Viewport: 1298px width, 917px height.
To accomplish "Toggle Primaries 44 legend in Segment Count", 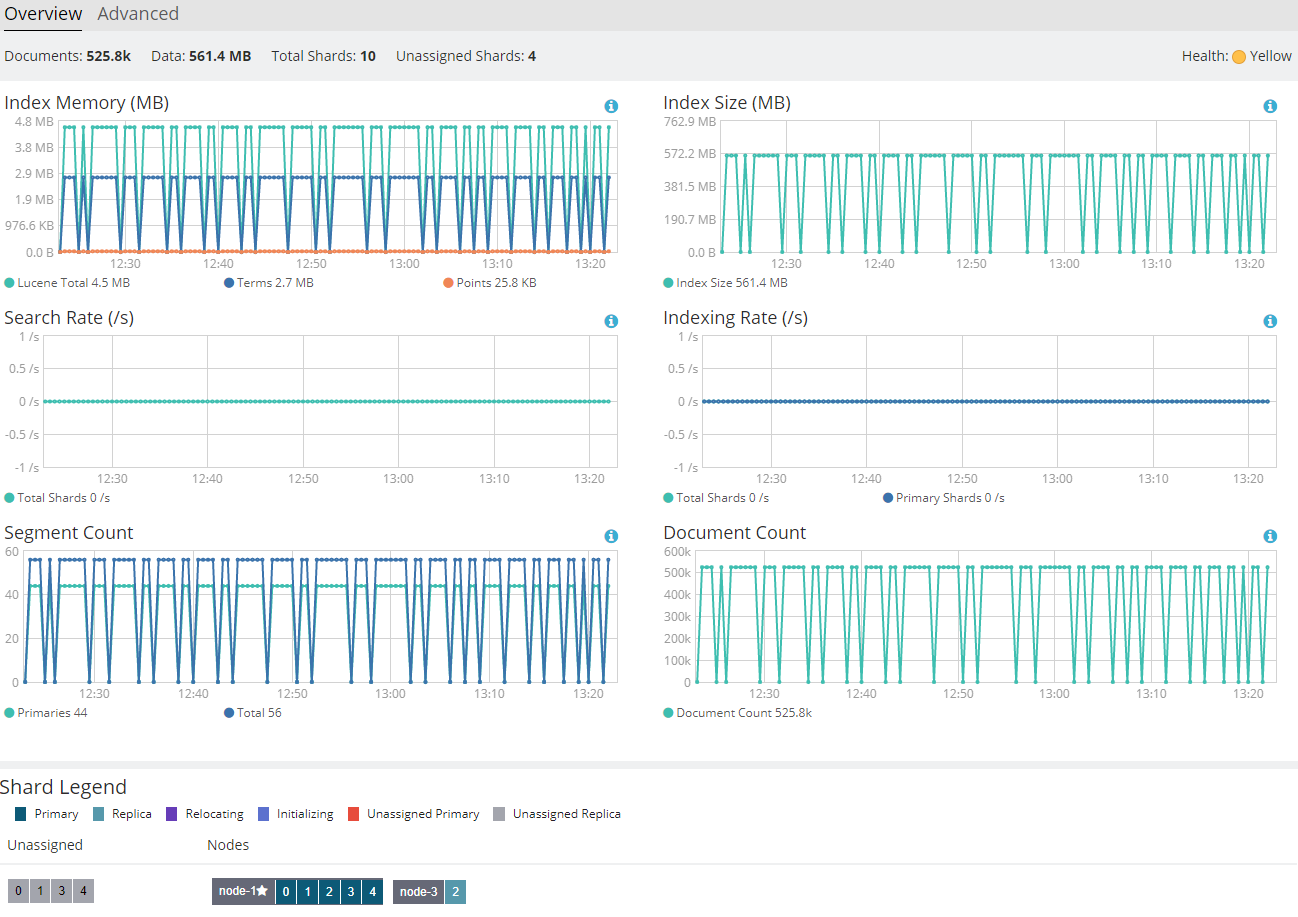I will tap(46, 713).
